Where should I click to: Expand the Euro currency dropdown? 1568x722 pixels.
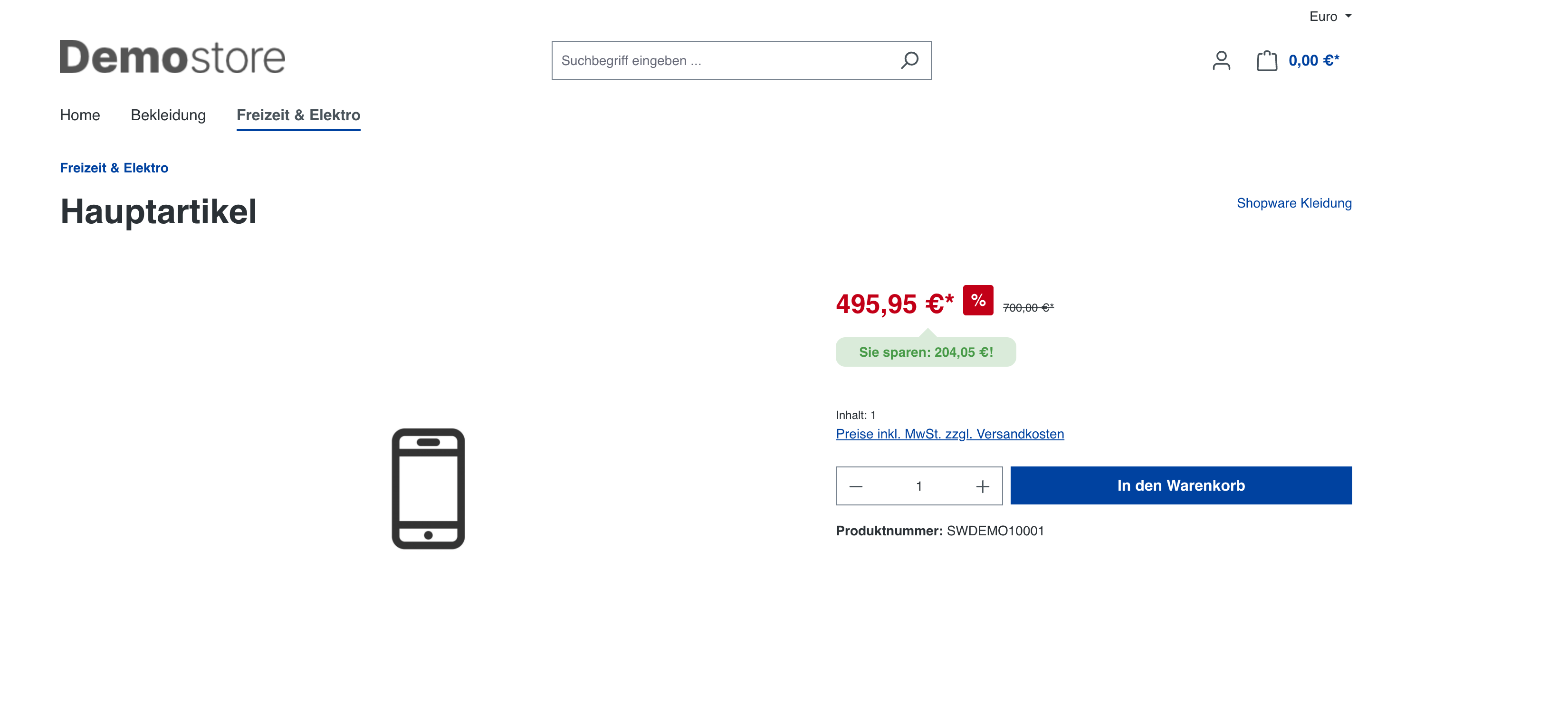click(1330, 17)
